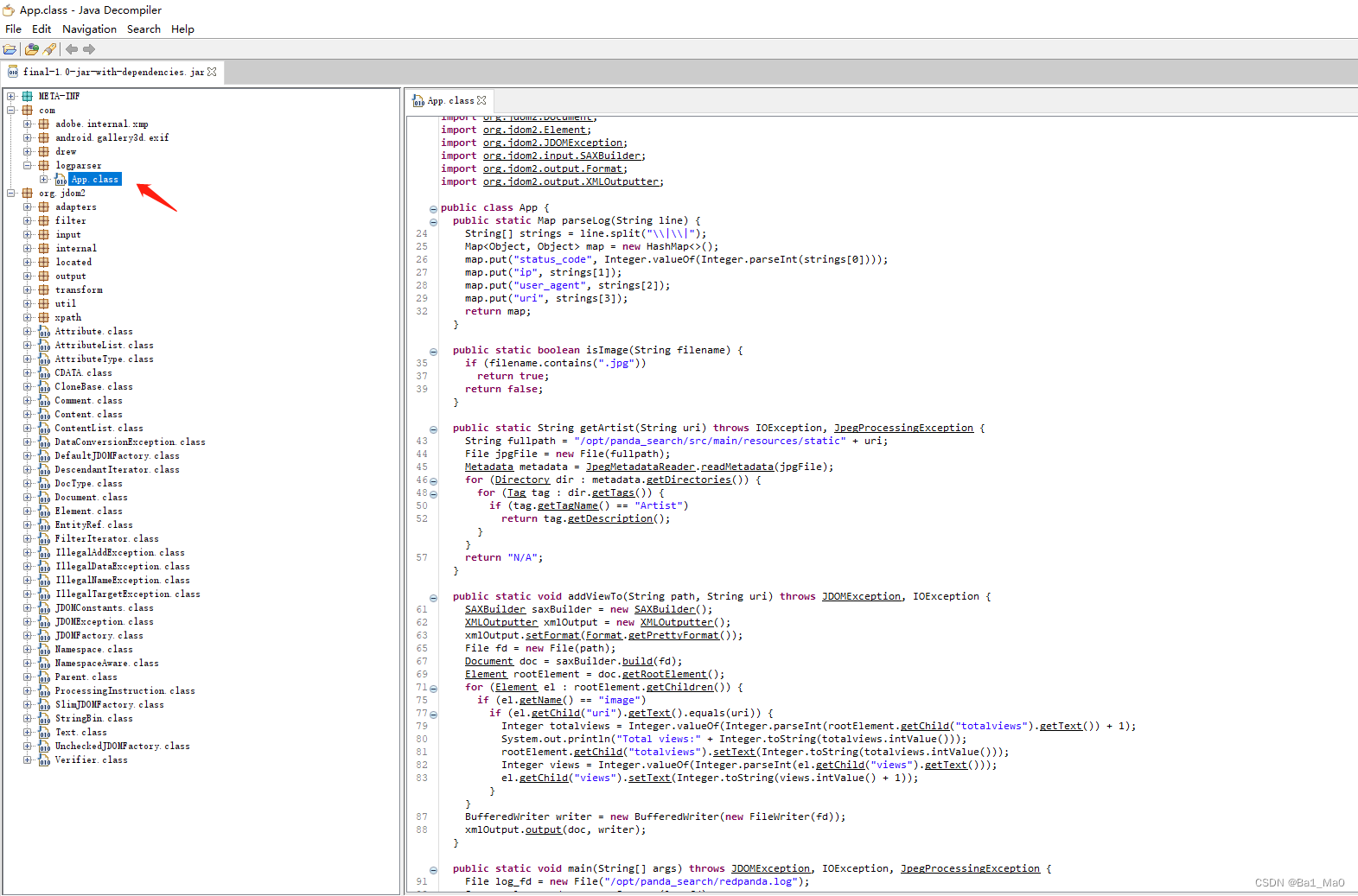Close the App.class editor tab
Screen dimensions: 1358x896
click(481, 100)
